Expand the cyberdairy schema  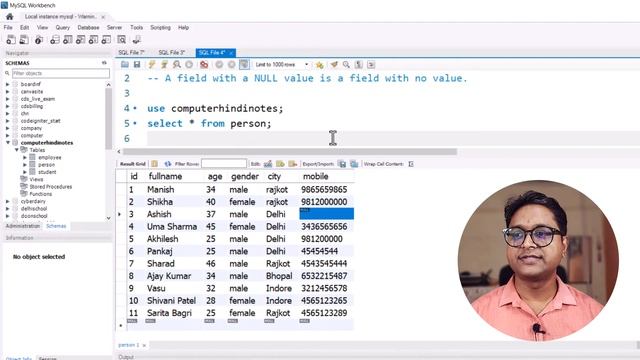coord(7,201)
